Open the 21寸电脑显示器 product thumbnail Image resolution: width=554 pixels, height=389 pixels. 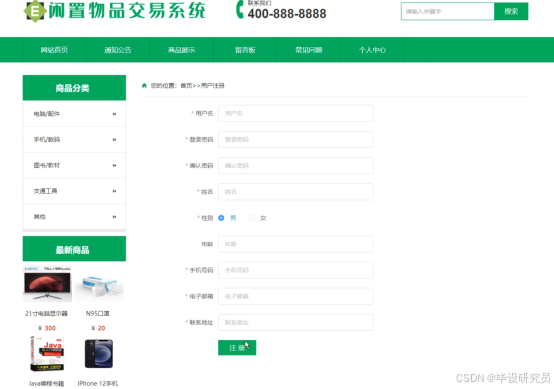47,284
